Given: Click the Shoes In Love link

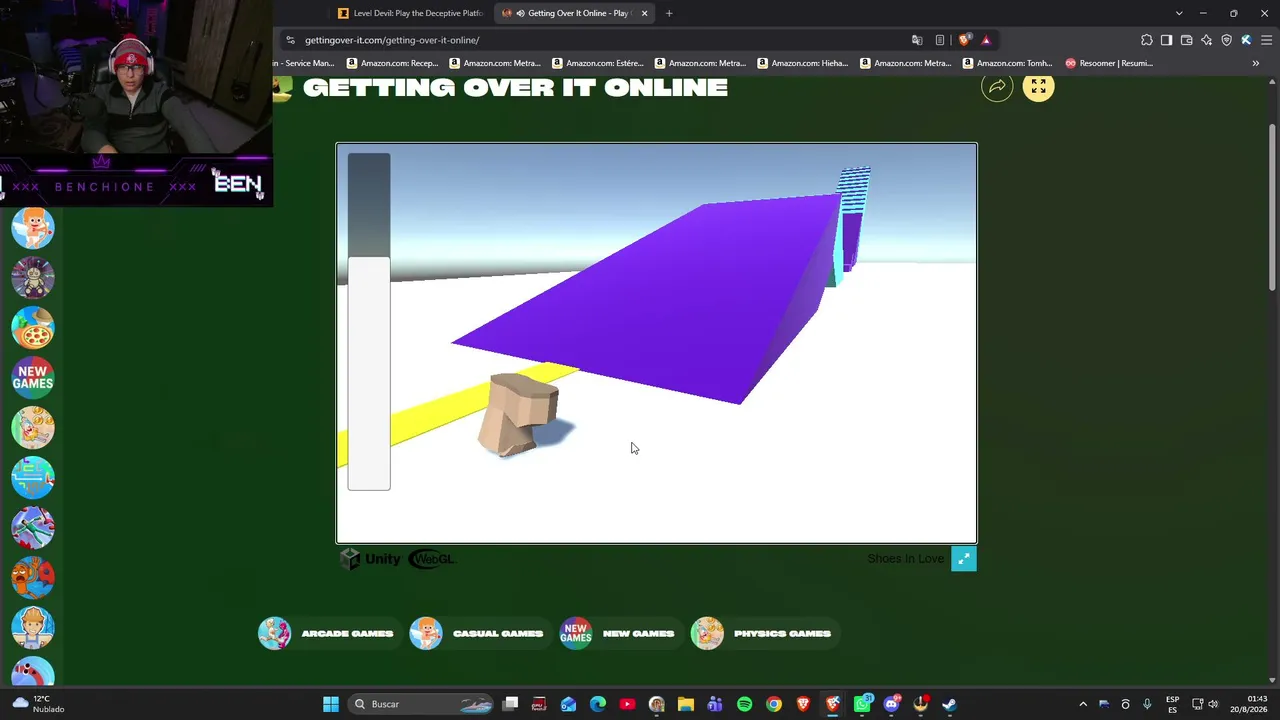Looking at the screenshot, I should tap(905, 559).
